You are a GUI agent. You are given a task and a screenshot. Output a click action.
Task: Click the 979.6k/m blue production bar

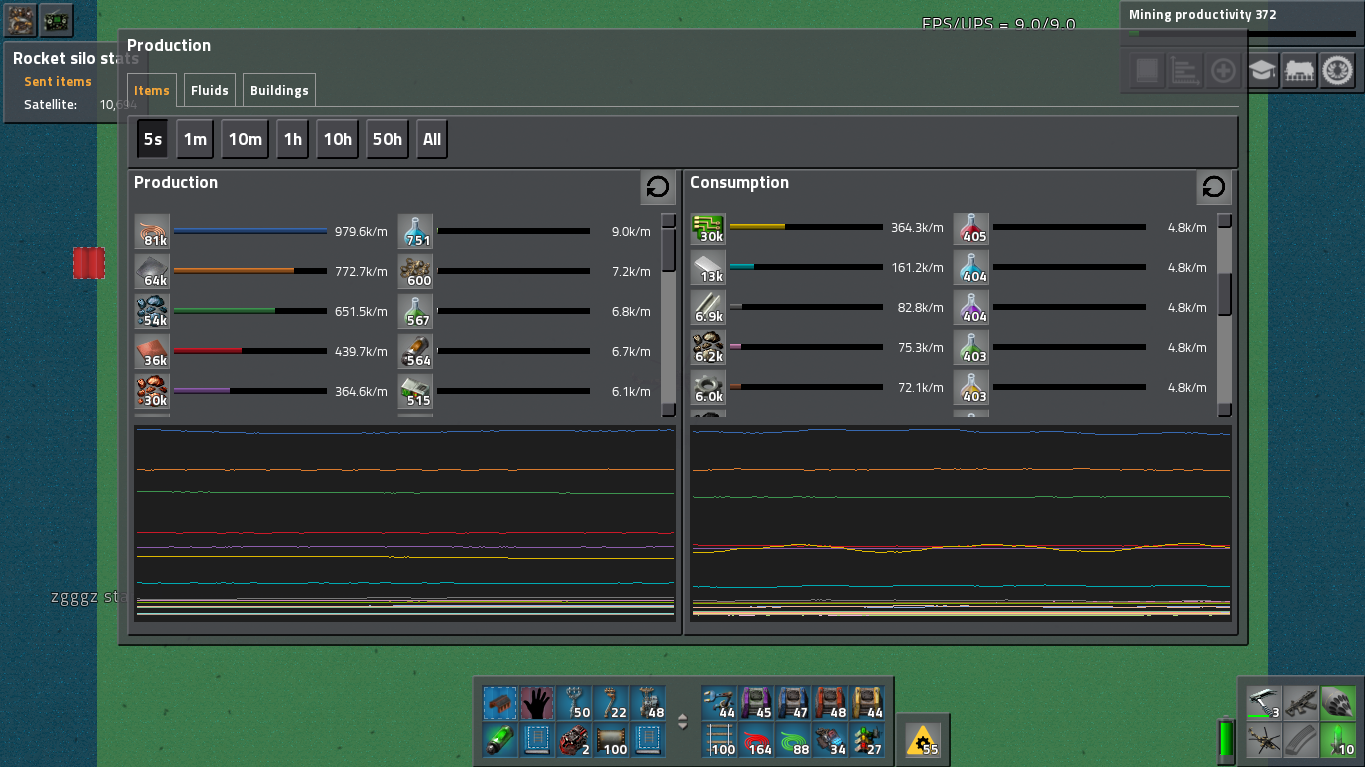click(250, 231)
